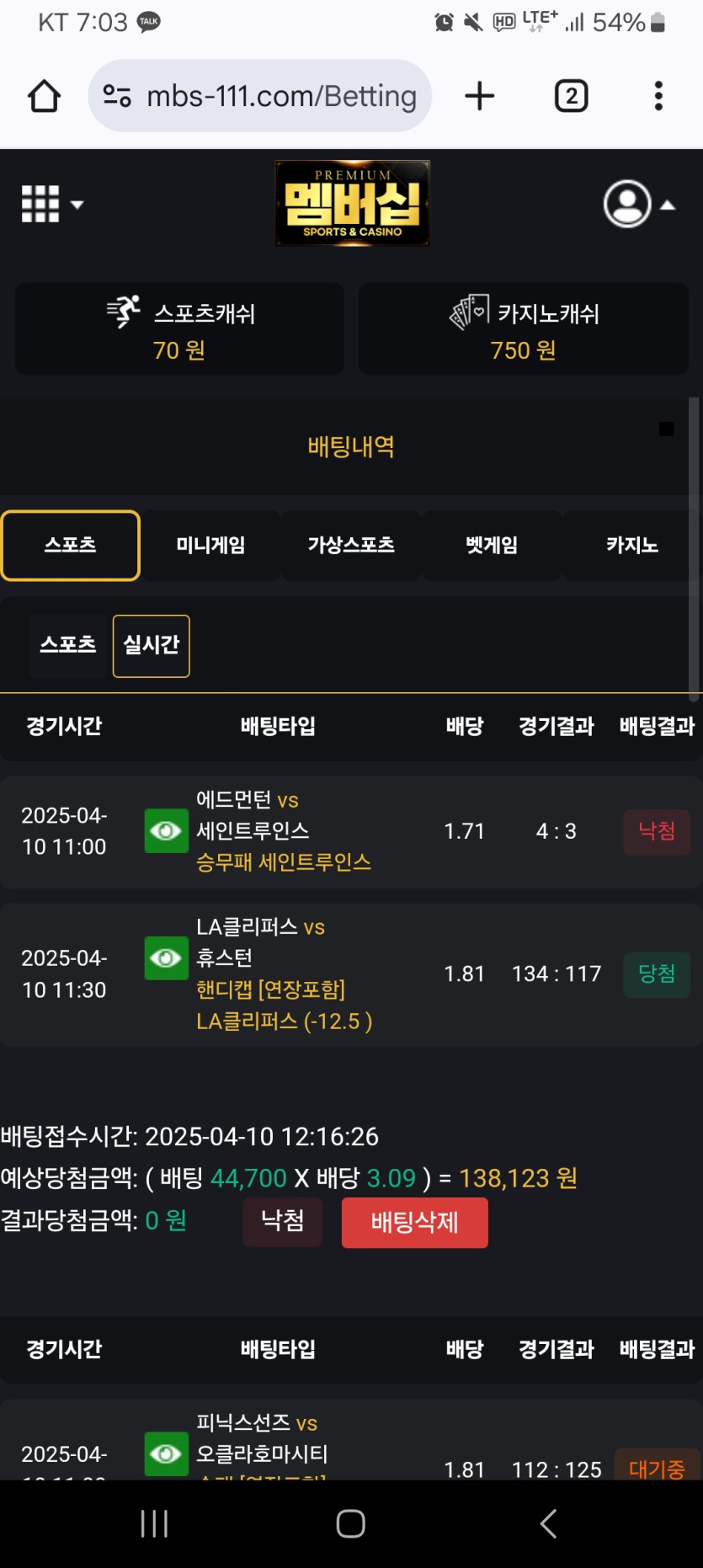Tap the browser home icon

coord(44,96)
